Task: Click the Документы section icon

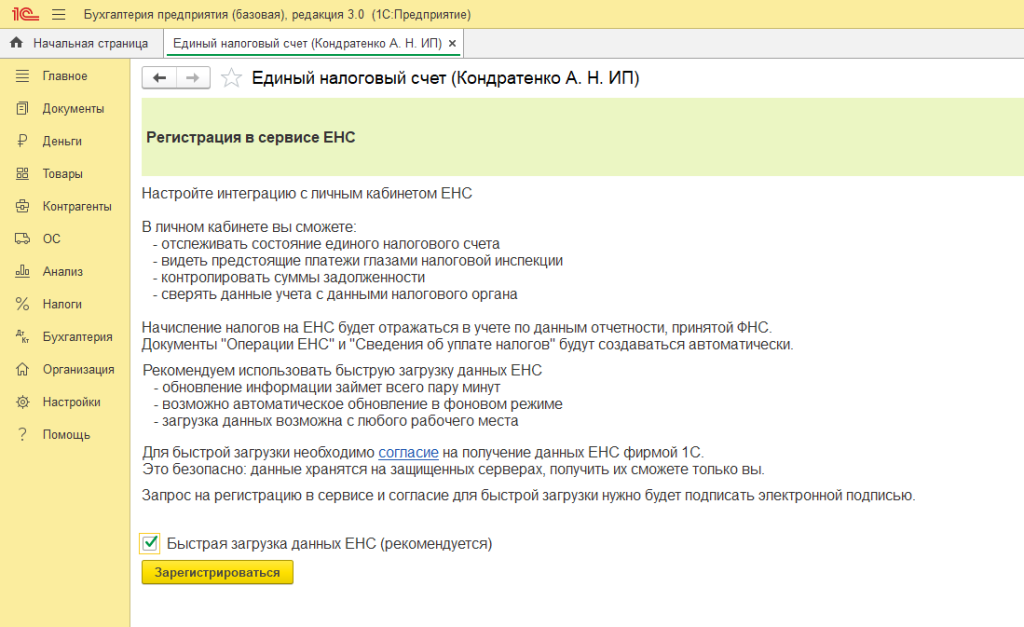Action: coord(22,108)
